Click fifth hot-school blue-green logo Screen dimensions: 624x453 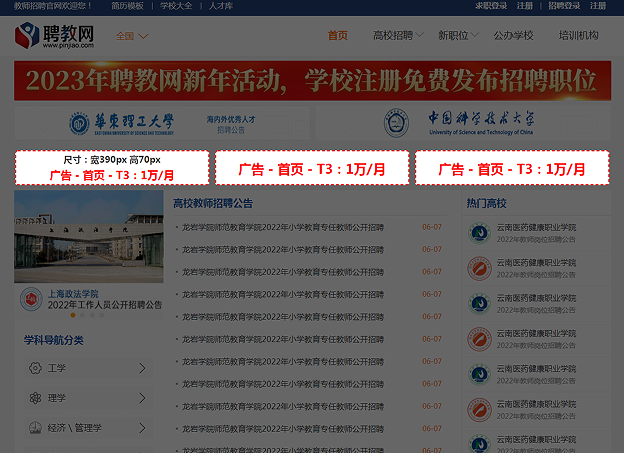pyautogui.click(x=479, y=375)
